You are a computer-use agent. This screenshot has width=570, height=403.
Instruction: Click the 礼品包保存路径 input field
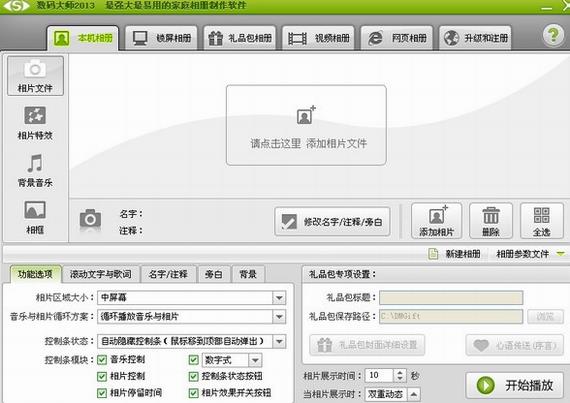click(x=451, y=317)
